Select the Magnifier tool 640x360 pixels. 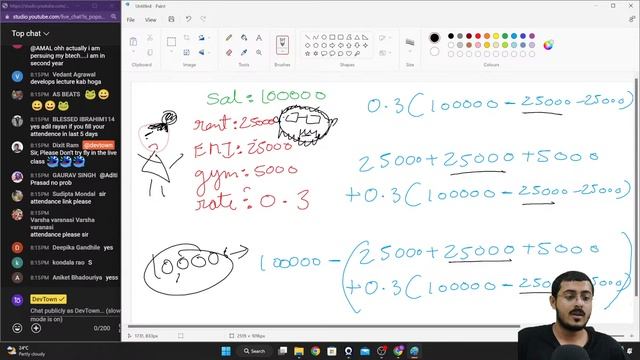(259, 52)
